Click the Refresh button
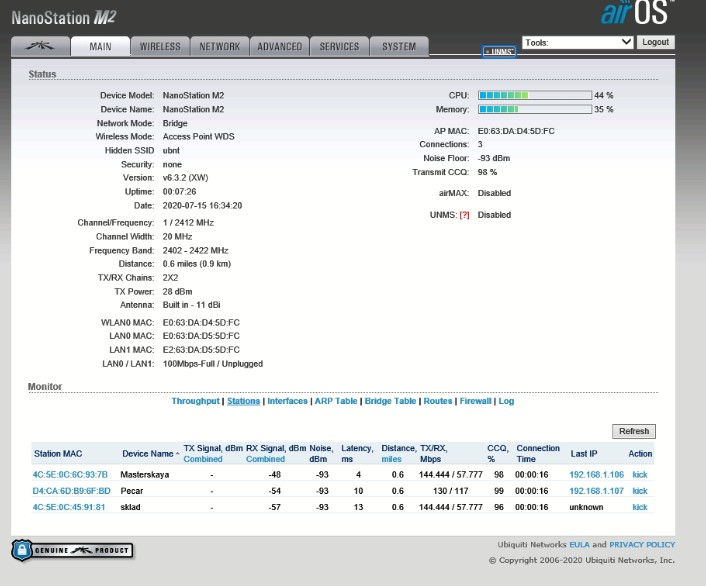The width and height of the screenshot is (706, 586). click(634, 431)
